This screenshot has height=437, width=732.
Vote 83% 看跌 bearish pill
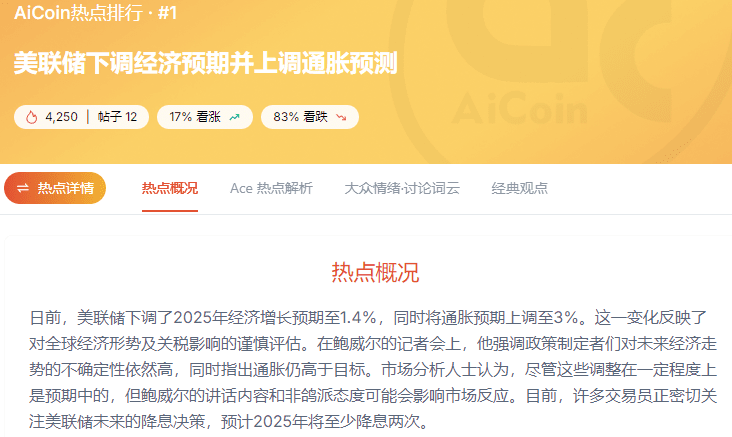click(310, 117)
